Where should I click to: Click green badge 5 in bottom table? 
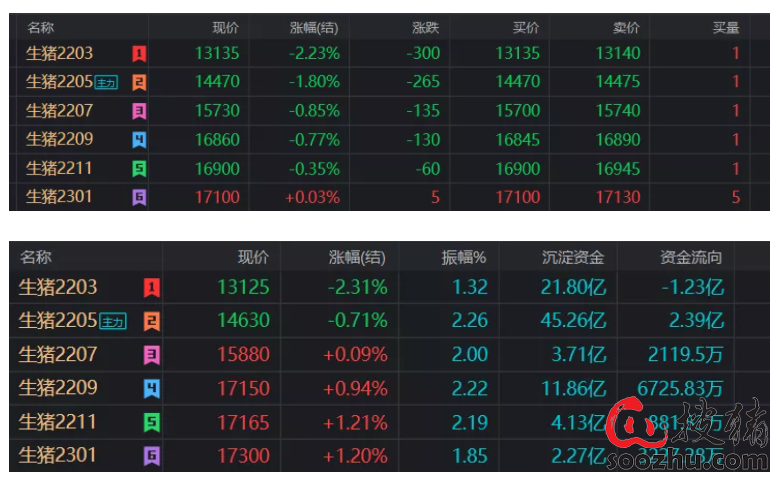[x=152, y=422]
